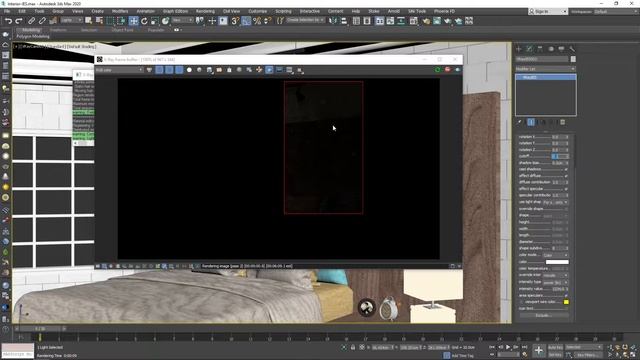This screenshot has height=360, width=640.
Task: Toggle the Angle Snap icon
Action: point(246,21)
